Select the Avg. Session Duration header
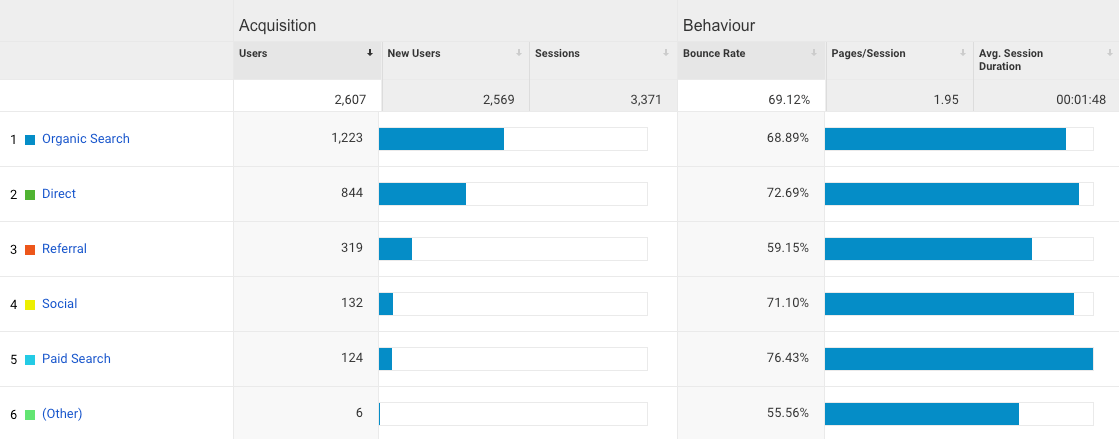Screen dimensions: 1119x439 pos(1046,60)
